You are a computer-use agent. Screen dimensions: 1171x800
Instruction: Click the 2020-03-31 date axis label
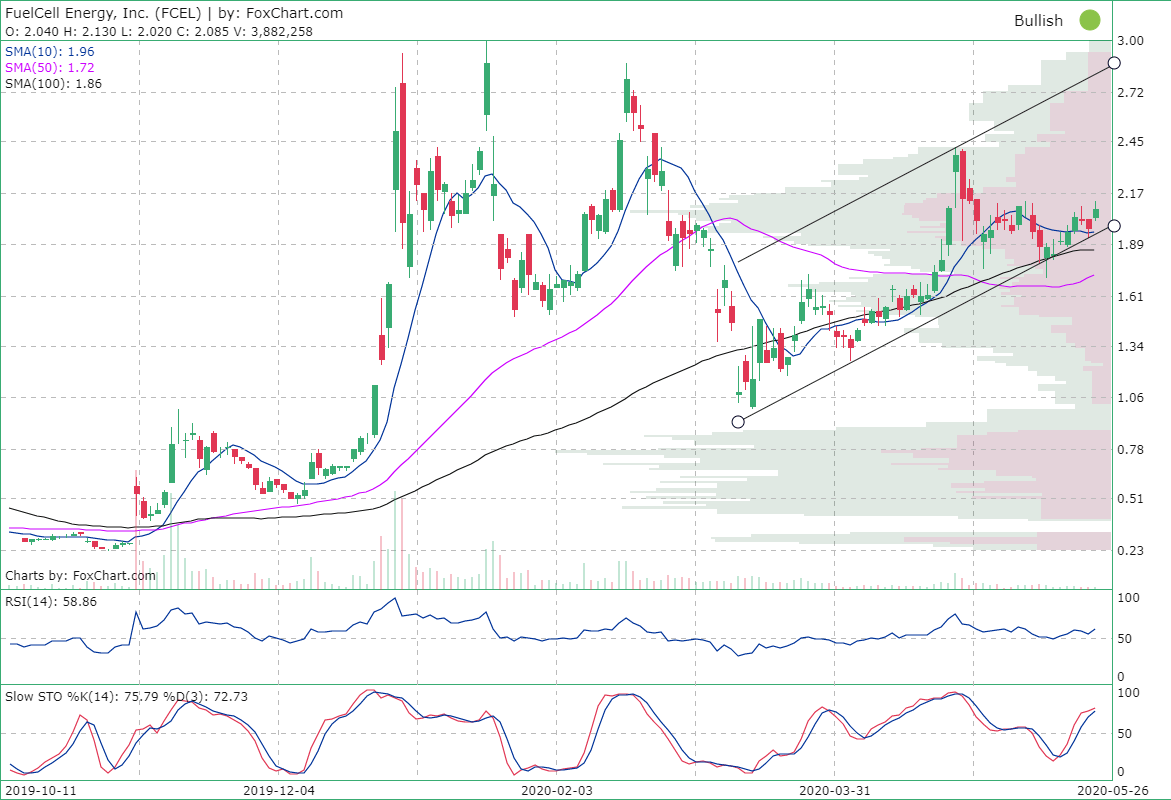click(835, 790)
